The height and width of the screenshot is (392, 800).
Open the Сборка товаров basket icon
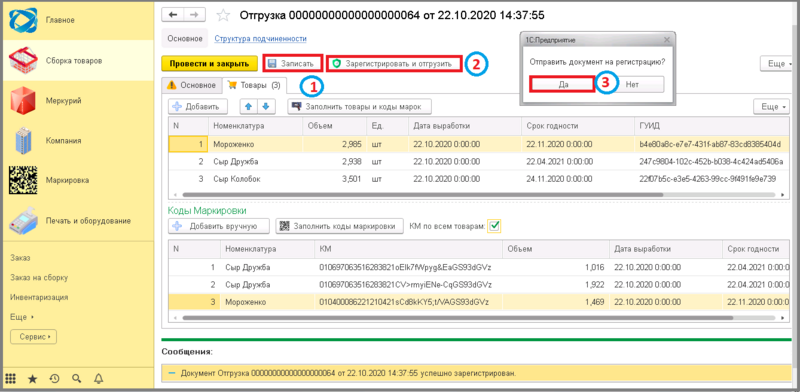tap(23, 60)
